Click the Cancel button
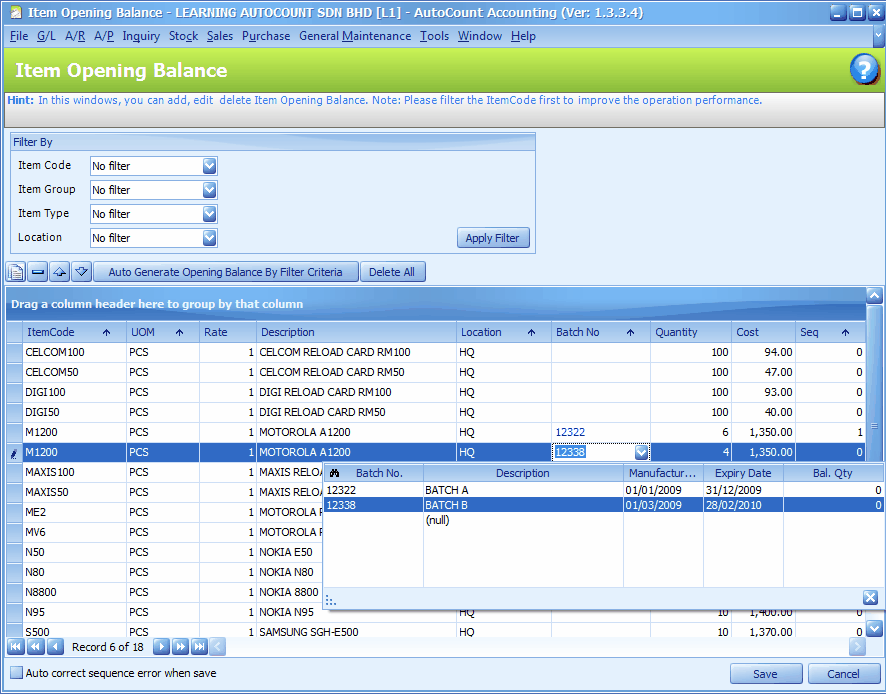 coord(844,674)
